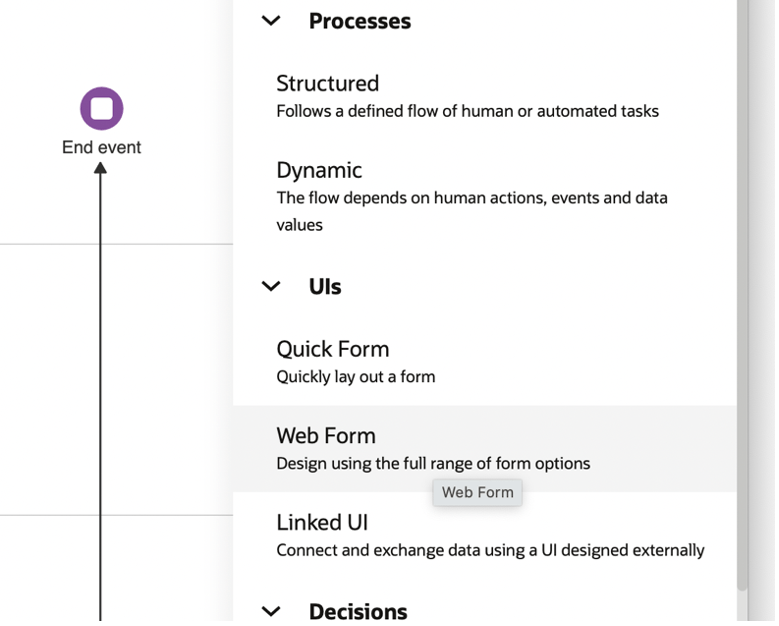Collapse the Processes section chevron
The width and height of the screenshot is (779, 626).
click(x=271, y=21)
